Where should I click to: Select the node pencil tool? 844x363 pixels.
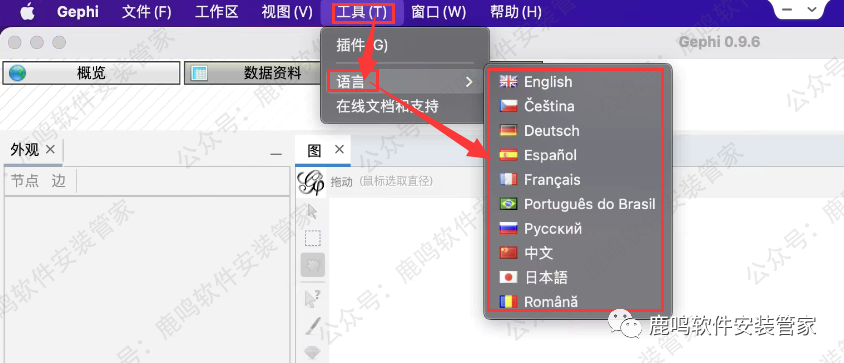coord(313,325)
